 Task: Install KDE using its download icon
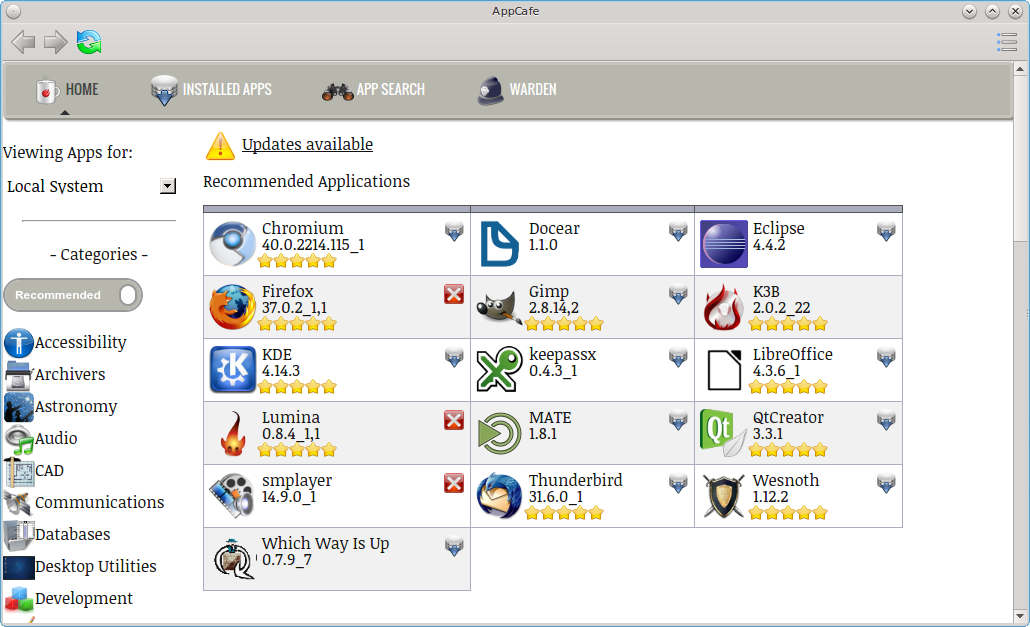pyautogui.click(x=454, y=357)
